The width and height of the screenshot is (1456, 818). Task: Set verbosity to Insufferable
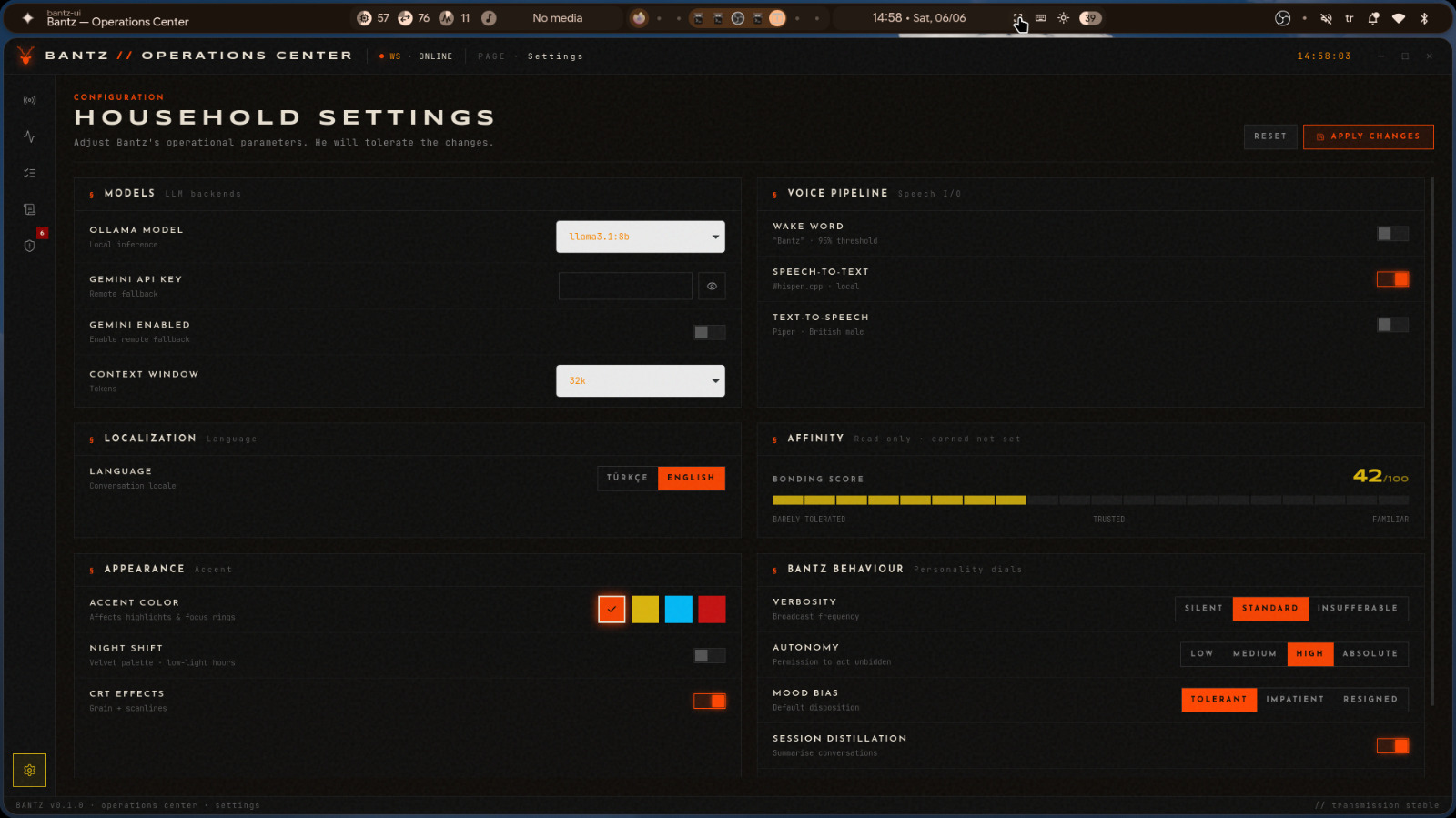tap(1358, 608)
